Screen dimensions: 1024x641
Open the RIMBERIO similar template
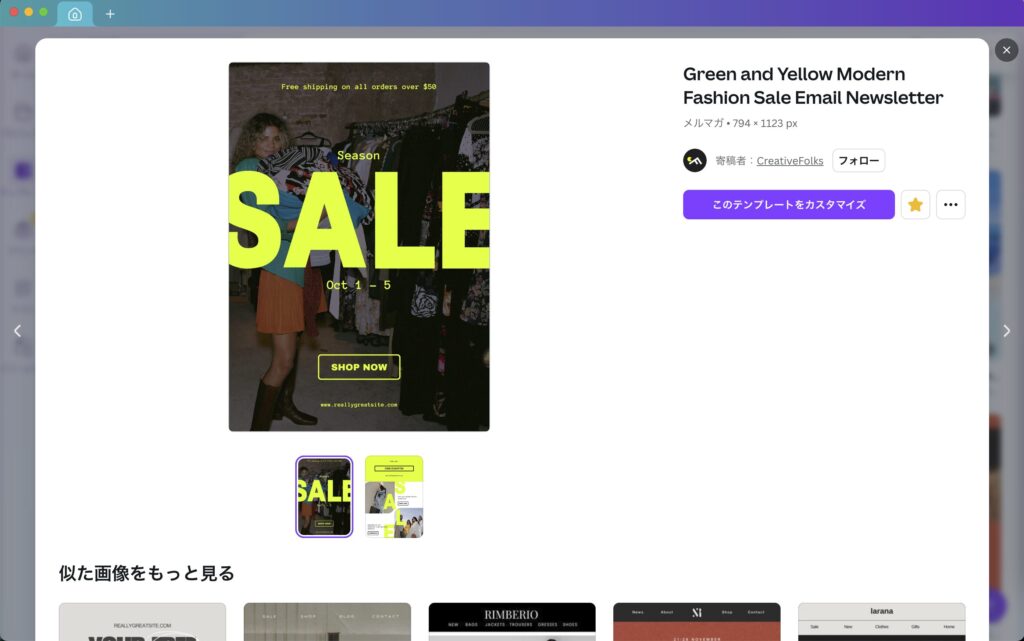(512, 622)
